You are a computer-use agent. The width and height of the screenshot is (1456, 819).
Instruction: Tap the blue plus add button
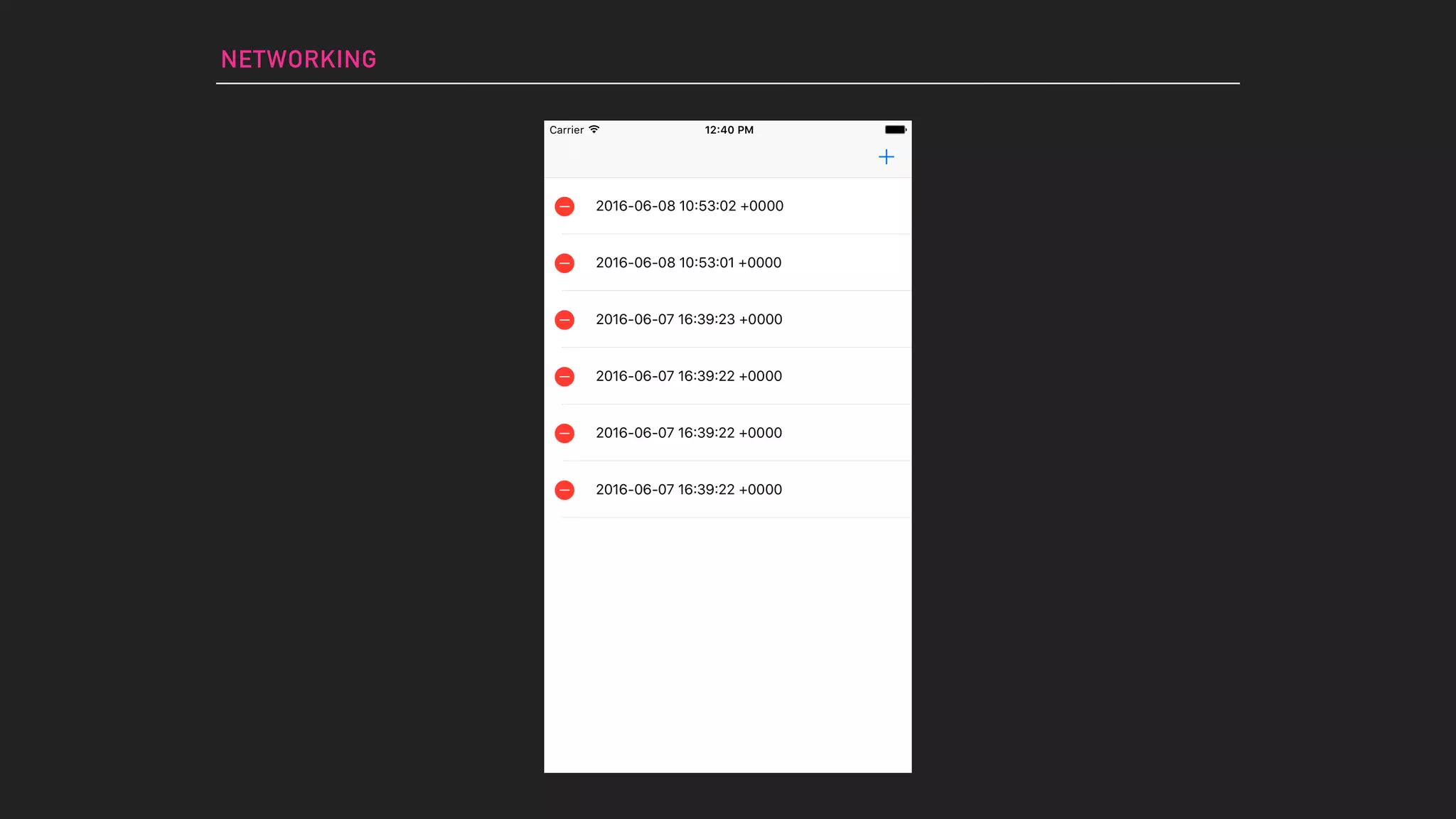(886, 157)
